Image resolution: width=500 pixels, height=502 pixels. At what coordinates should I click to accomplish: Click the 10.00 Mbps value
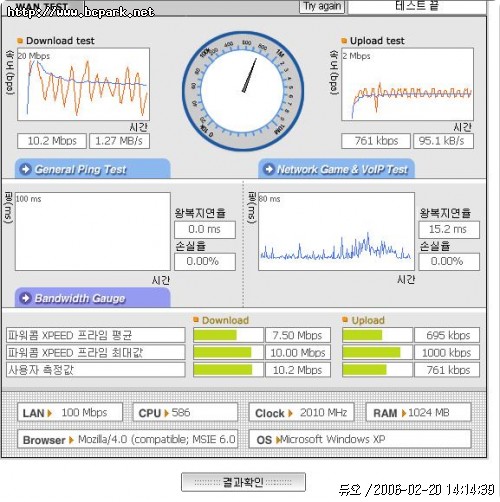click(298, 352)
